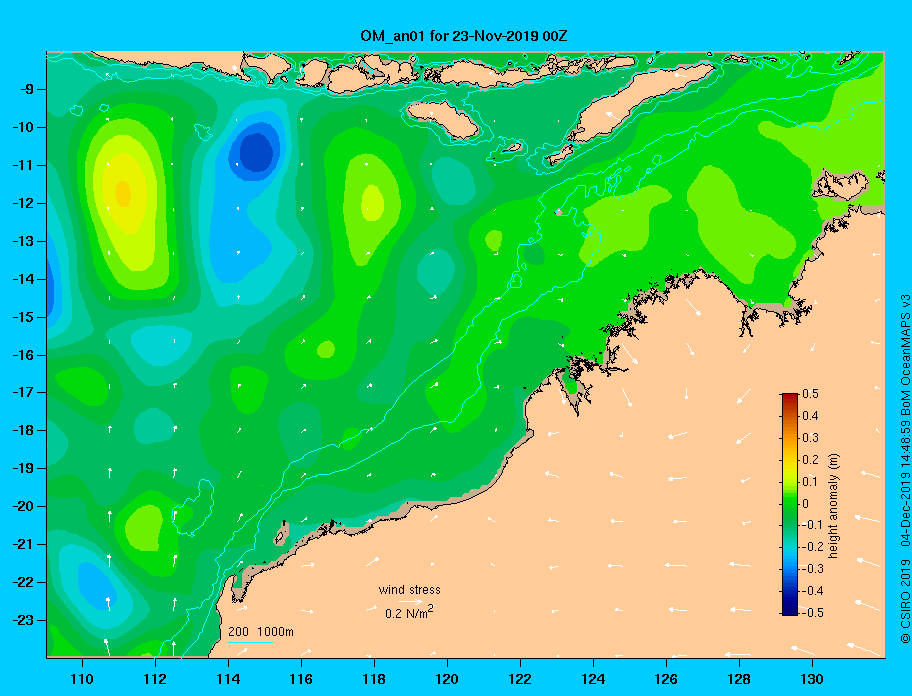Click longitude label 118 on bottom axis

374,679
